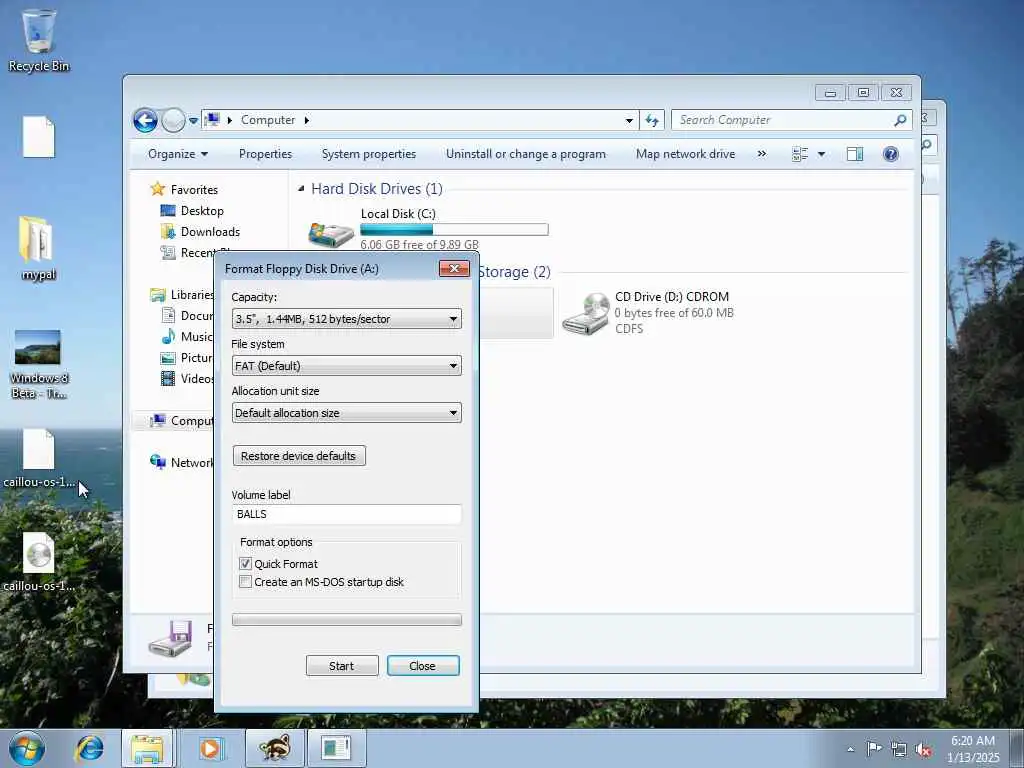
Task: Click the muted volume tray icon
Action: click(923, 750)
